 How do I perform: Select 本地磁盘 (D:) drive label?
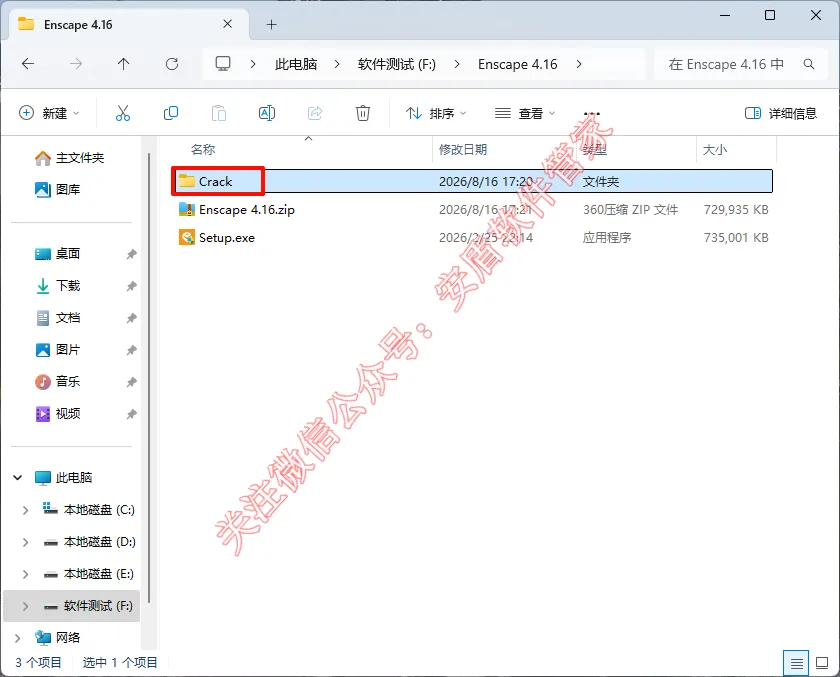(x=100, y=542)
